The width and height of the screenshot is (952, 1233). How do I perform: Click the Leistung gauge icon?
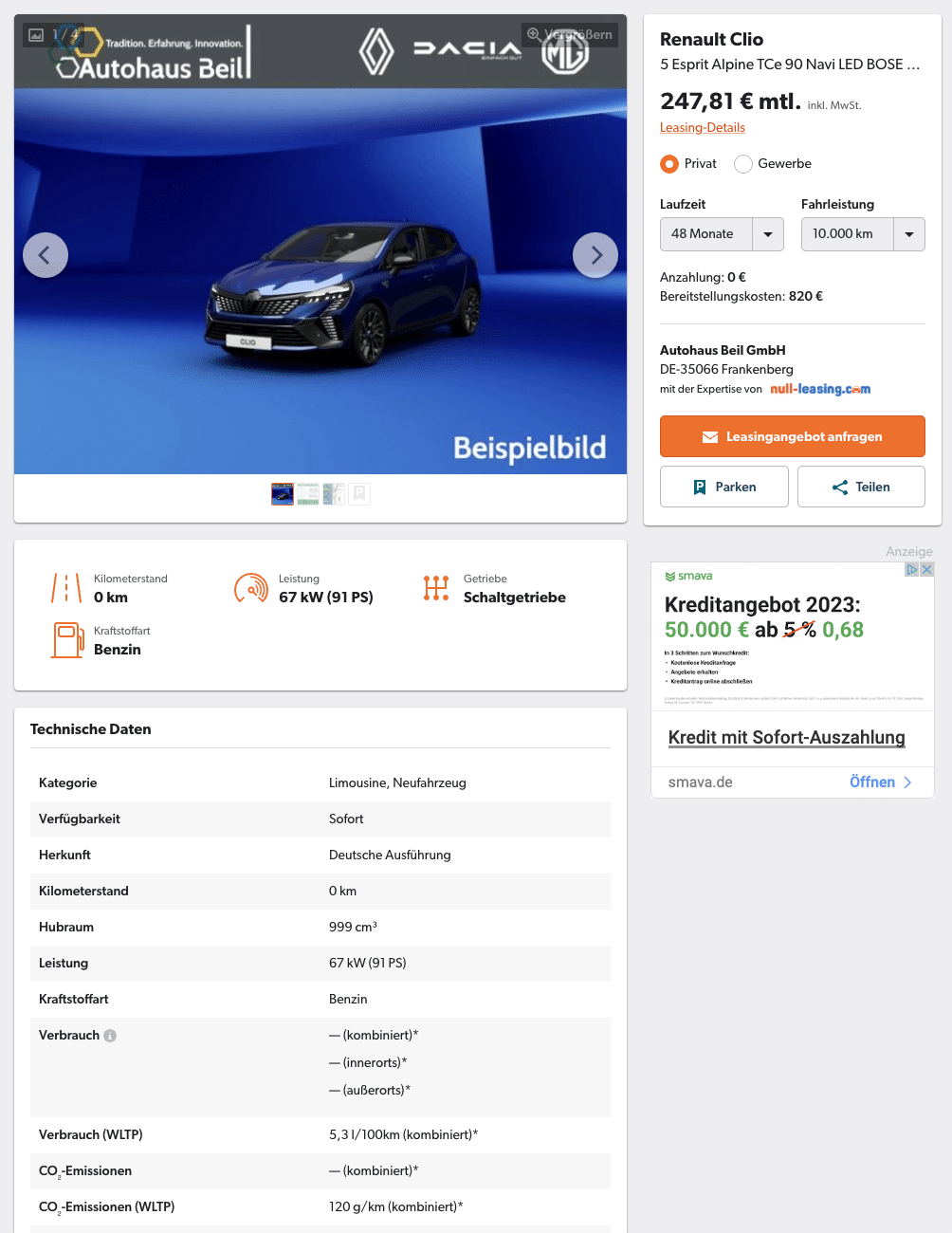point(251,588)
